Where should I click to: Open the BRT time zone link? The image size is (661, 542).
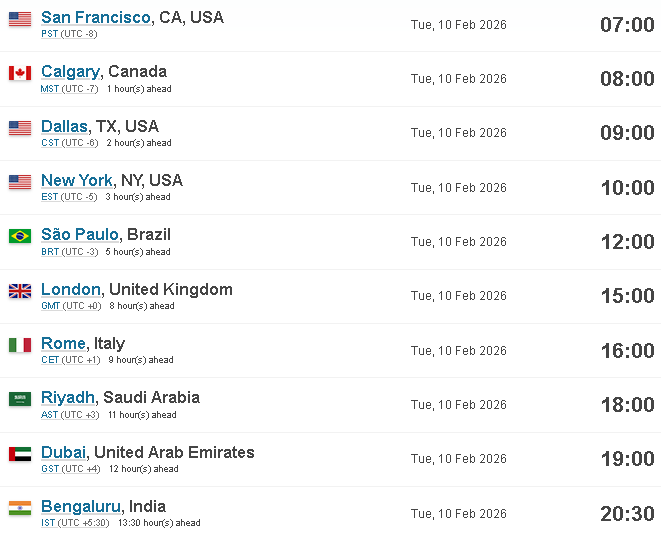50,252
